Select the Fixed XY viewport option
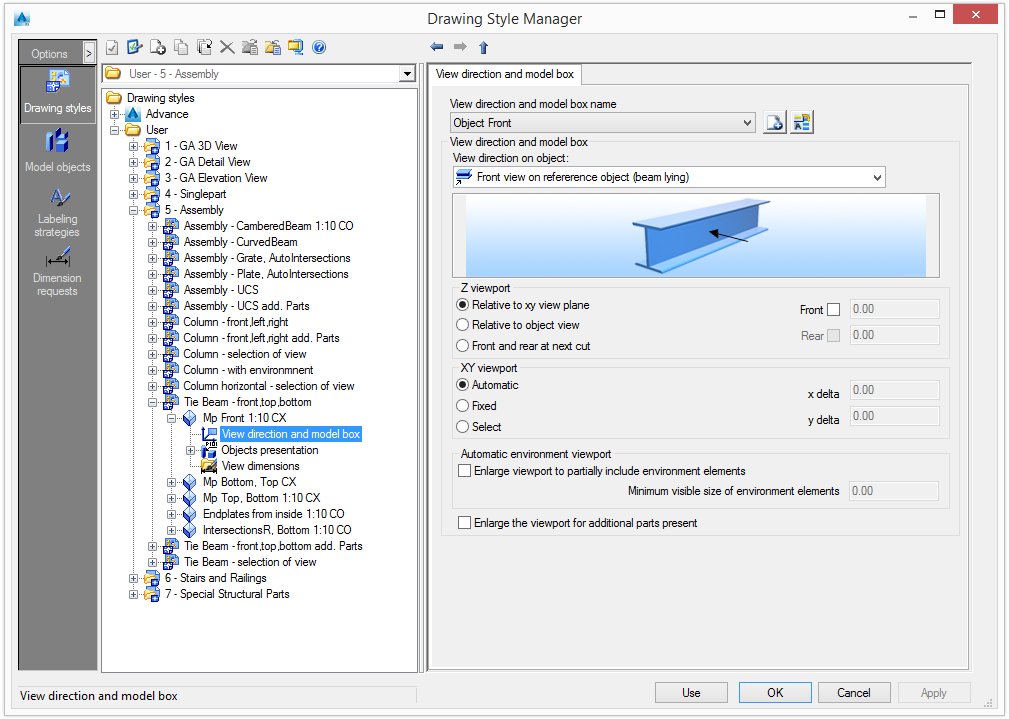Screen dimensions: 1009x719 462,406
